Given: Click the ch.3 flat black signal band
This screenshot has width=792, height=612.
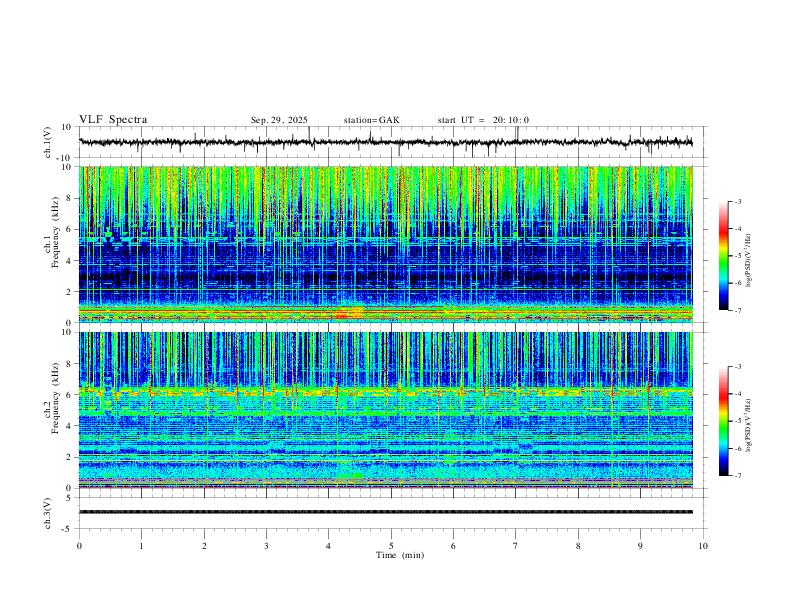Looking at the screenshot, I should pyautogui.click(x=386, y=512).
